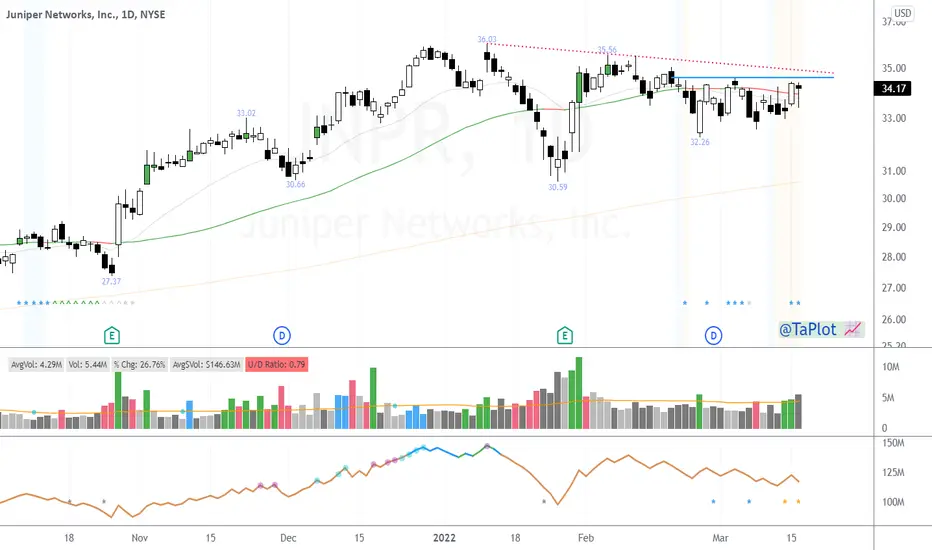Viewport: 932px width, 550px height.
Task: Open the earnings E marker before Feb
Action: pyautogui.click(x=565, y=336)
